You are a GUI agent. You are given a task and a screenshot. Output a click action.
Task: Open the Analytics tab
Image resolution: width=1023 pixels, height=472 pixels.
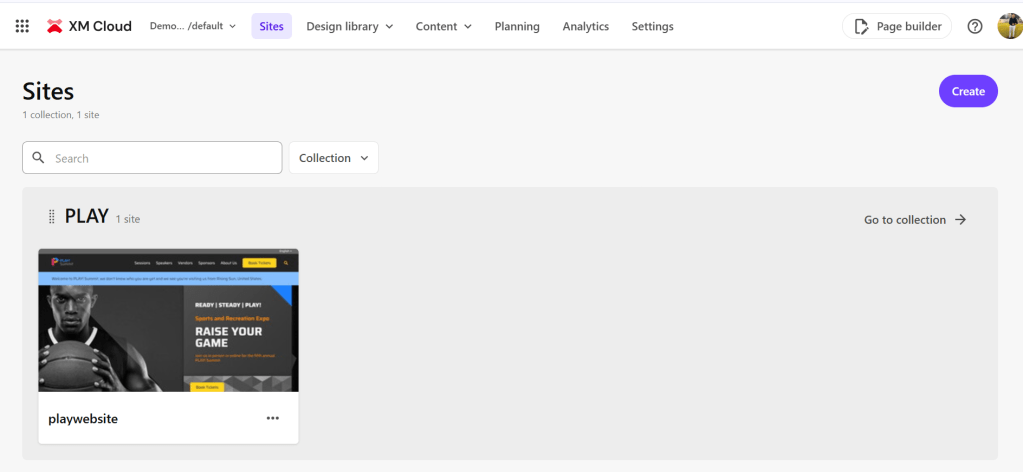(x=585, y=26)
